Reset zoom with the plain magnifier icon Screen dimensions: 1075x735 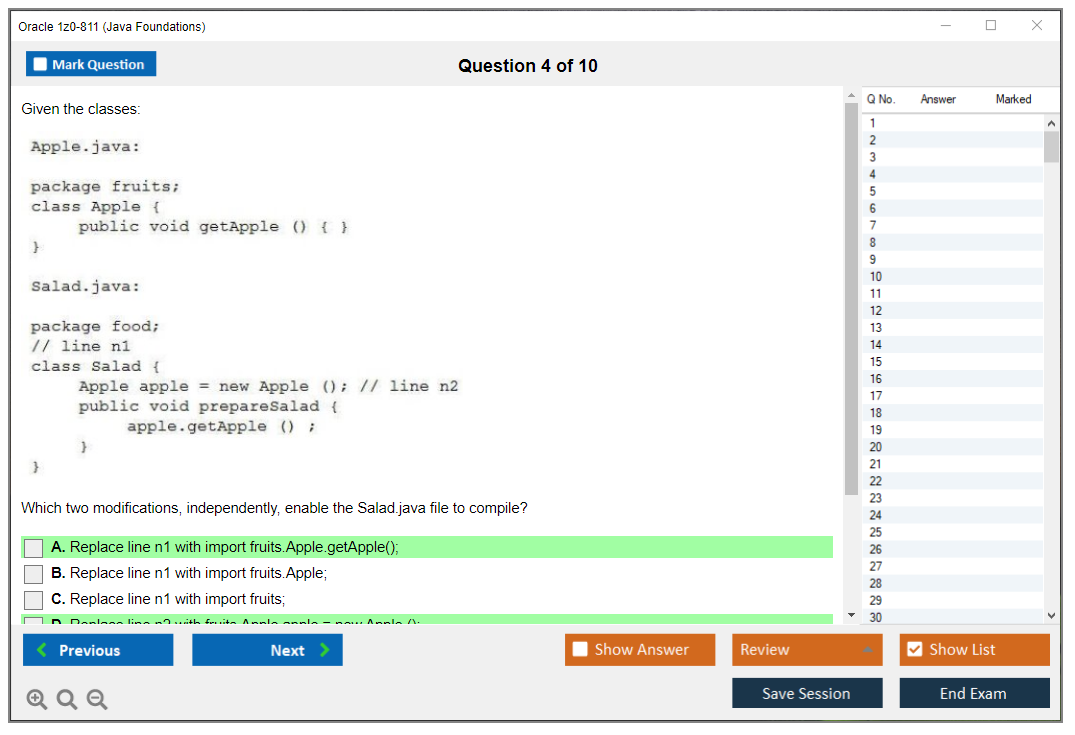pos(66,699)
